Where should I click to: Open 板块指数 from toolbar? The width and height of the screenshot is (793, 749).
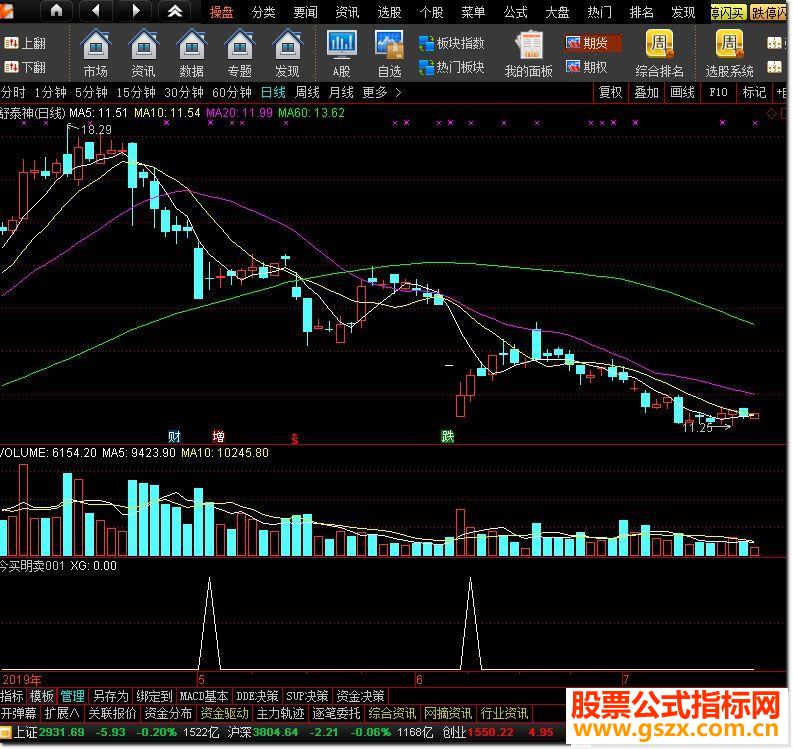click(452, 43)
